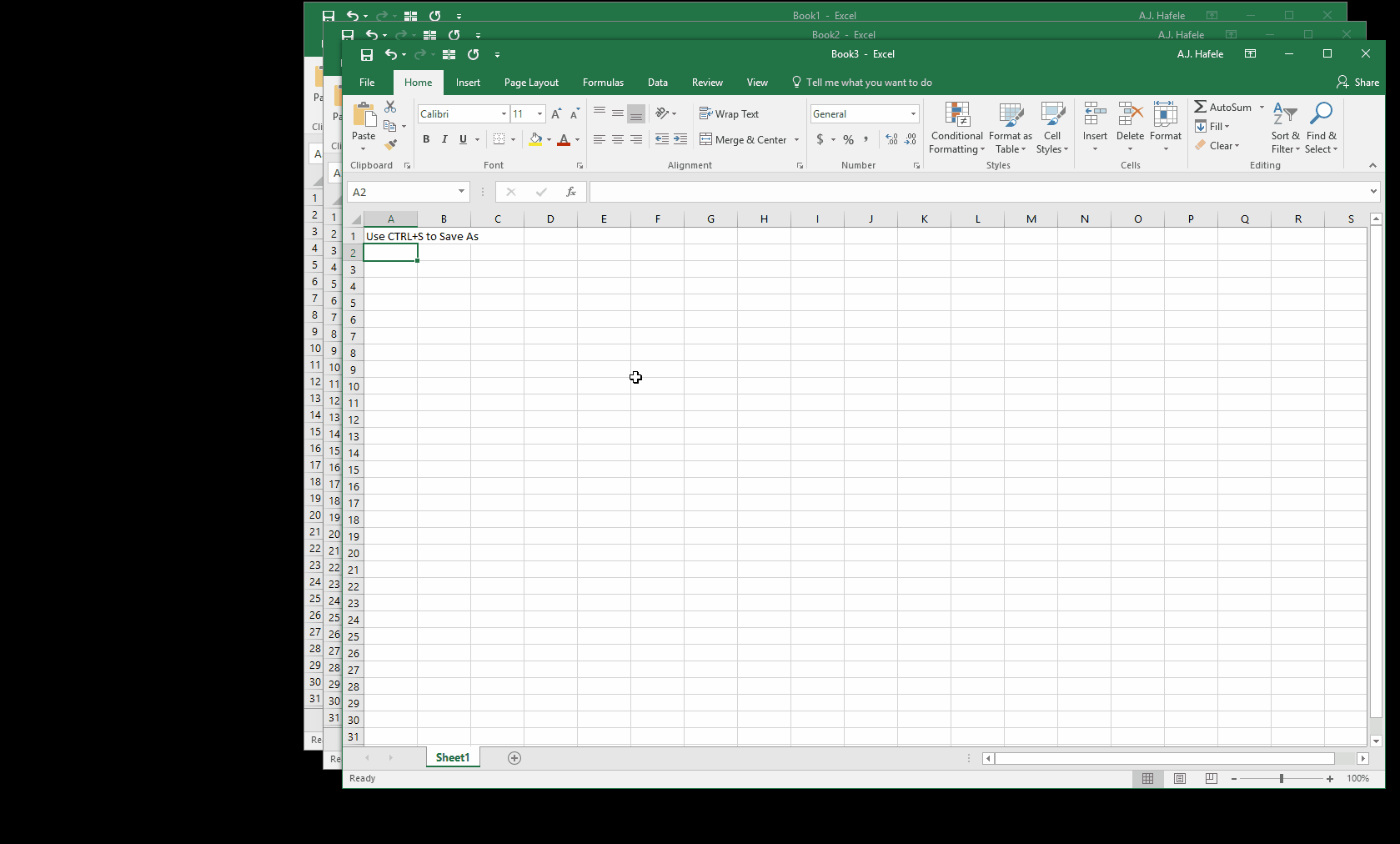Switch to Page Layout view icon
This screenshot has height=844, width=1400.
(1180, 779)
